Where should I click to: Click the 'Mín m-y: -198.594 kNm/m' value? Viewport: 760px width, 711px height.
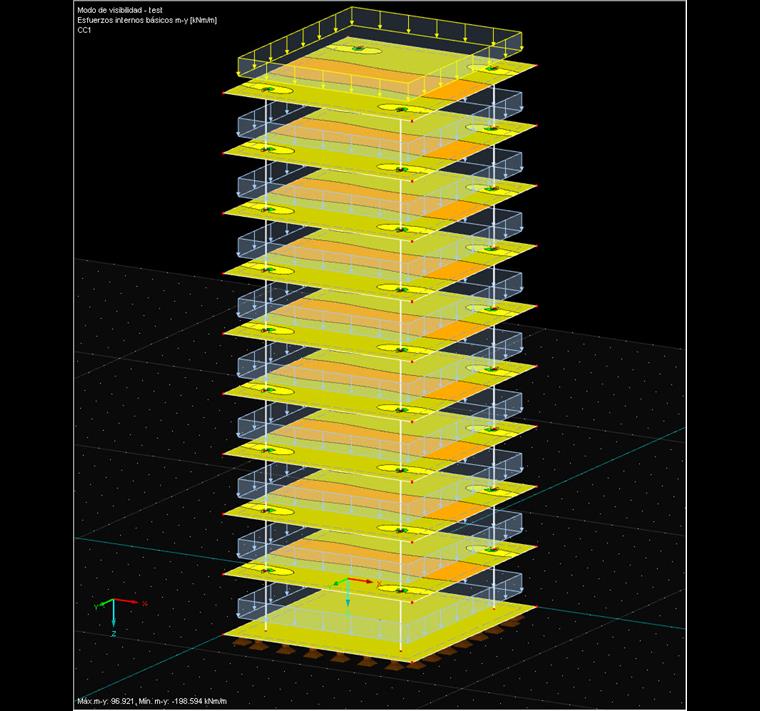tap(182, 701)
